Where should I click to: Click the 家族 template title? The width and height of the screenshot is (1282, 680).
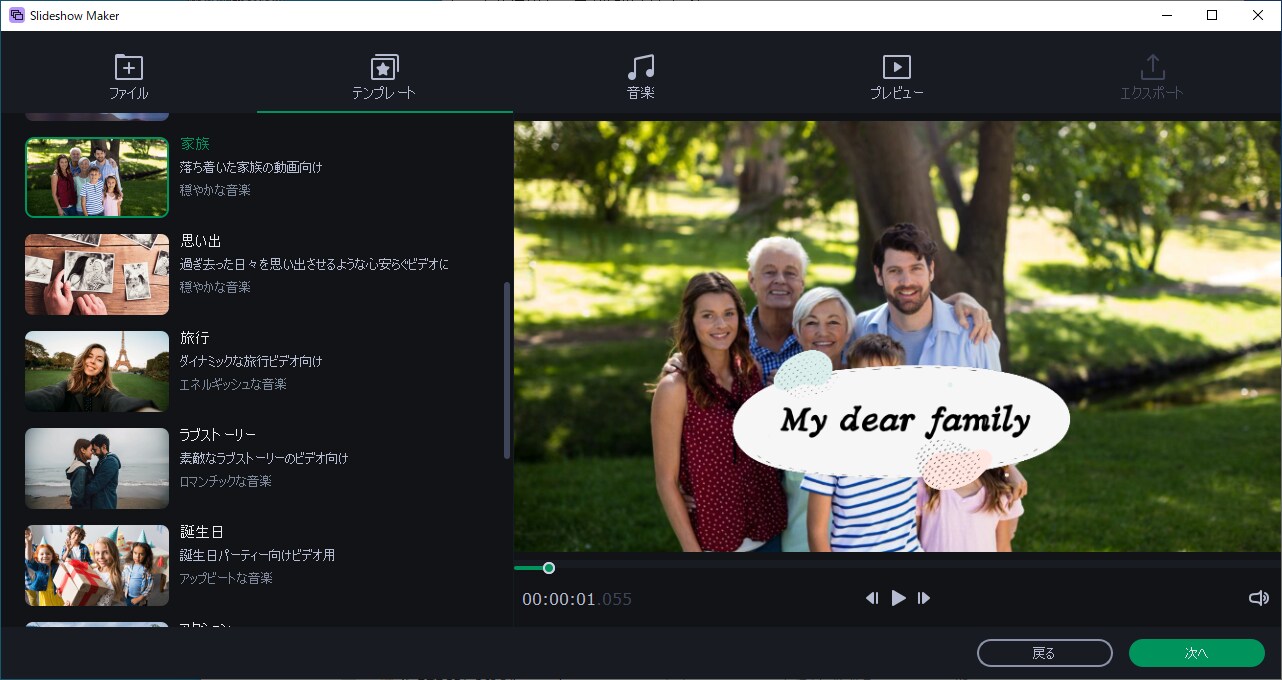195,144
